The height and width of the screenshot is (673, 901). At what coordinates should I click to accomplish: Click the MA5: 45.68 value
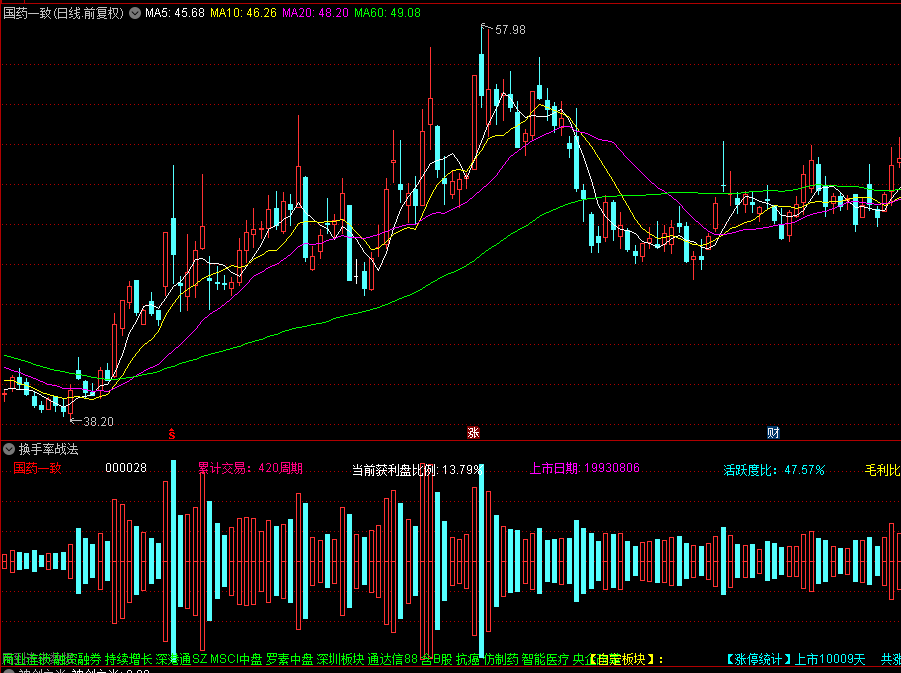coord(175,13)
